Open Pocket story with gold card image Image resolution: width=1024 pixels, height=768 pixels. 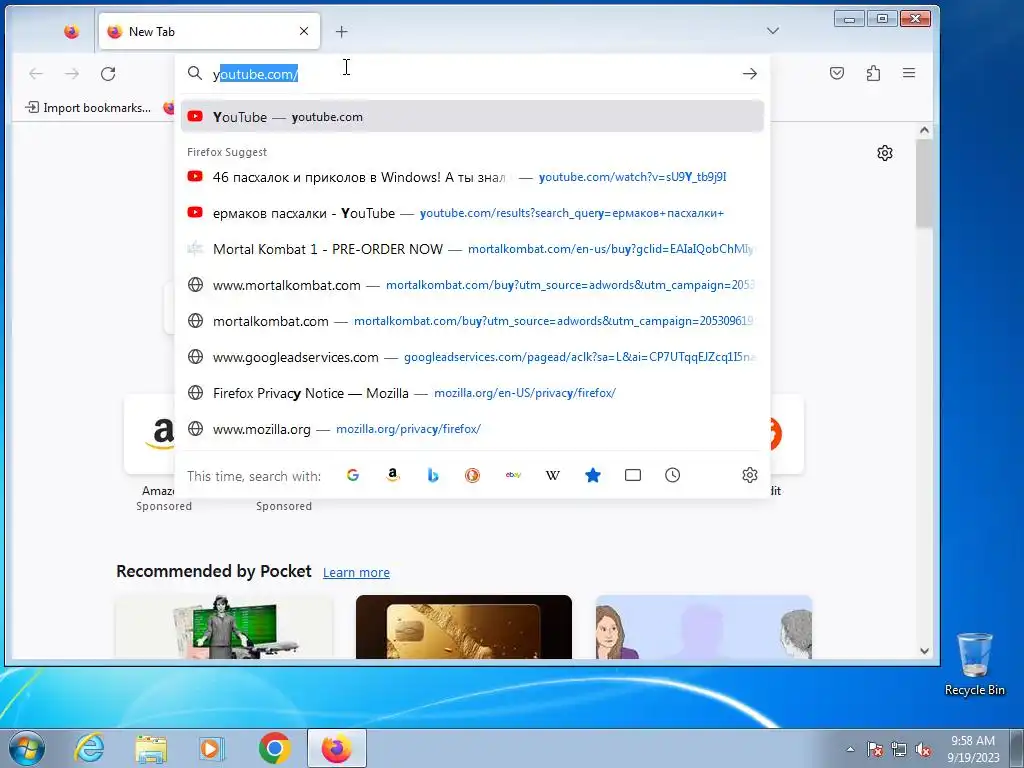pos(464,627)
